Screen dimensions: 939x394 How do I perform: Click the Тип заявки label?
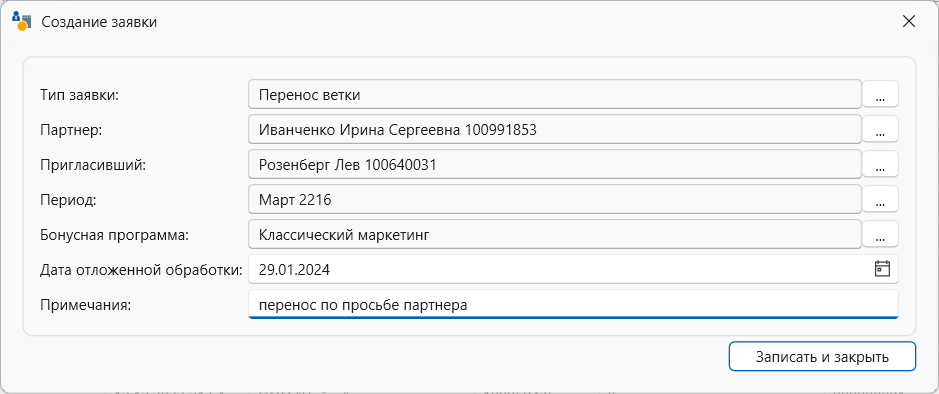pyautogui.click(x=80, y=95)
